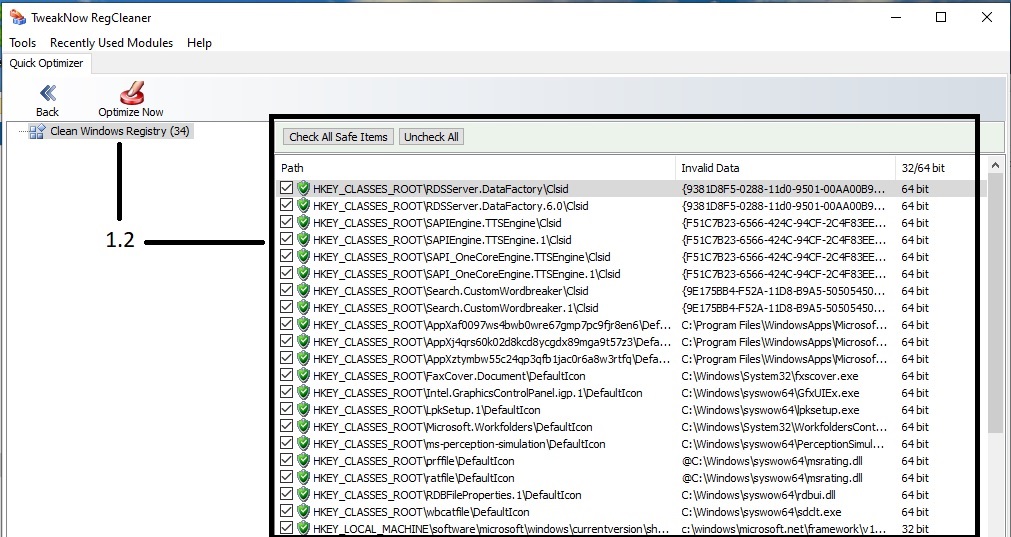Click shield icon of prffile\DefaultIcon row

(x=303, y=460)
